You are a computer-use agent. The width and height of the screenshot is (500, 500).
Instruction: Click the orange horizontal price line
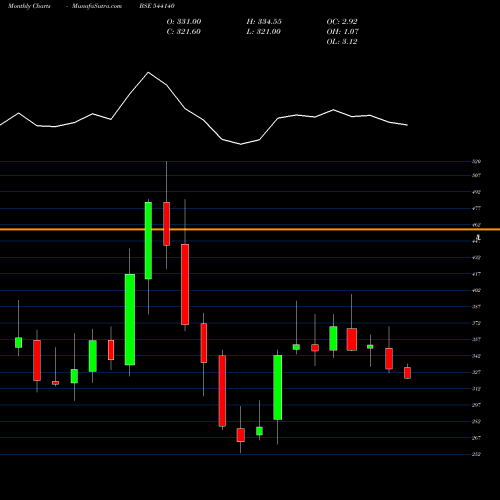[250, 229]
